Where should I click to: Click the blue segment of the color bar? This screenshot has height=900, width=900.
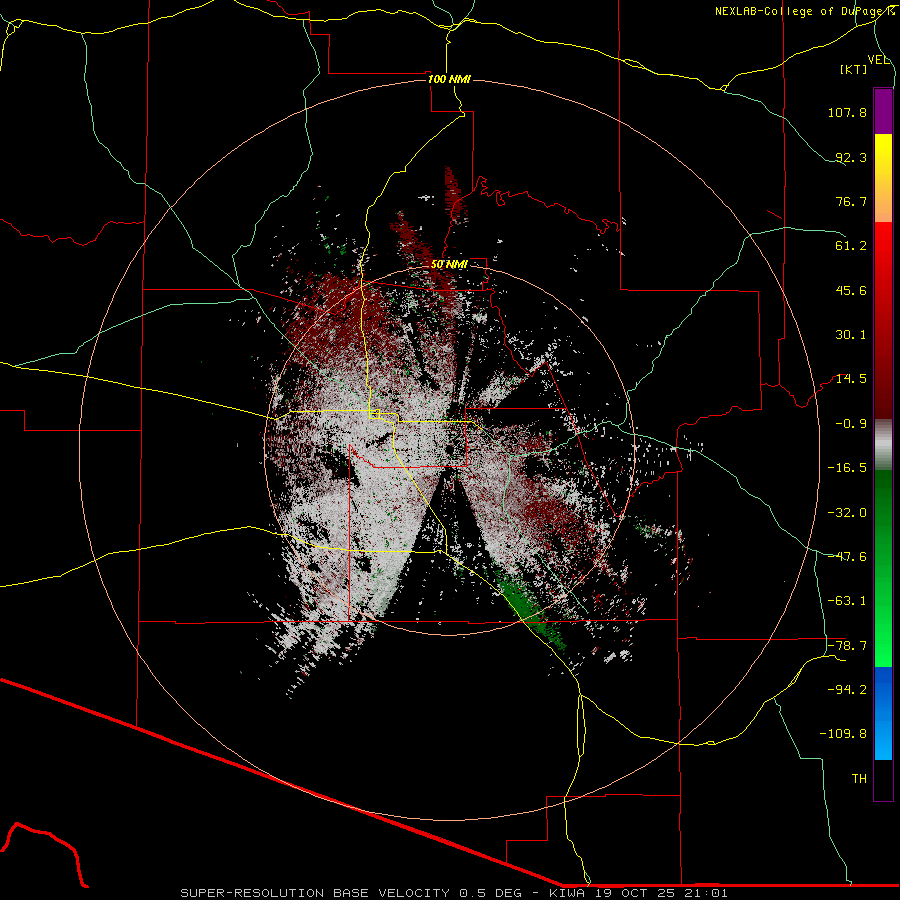883,713
